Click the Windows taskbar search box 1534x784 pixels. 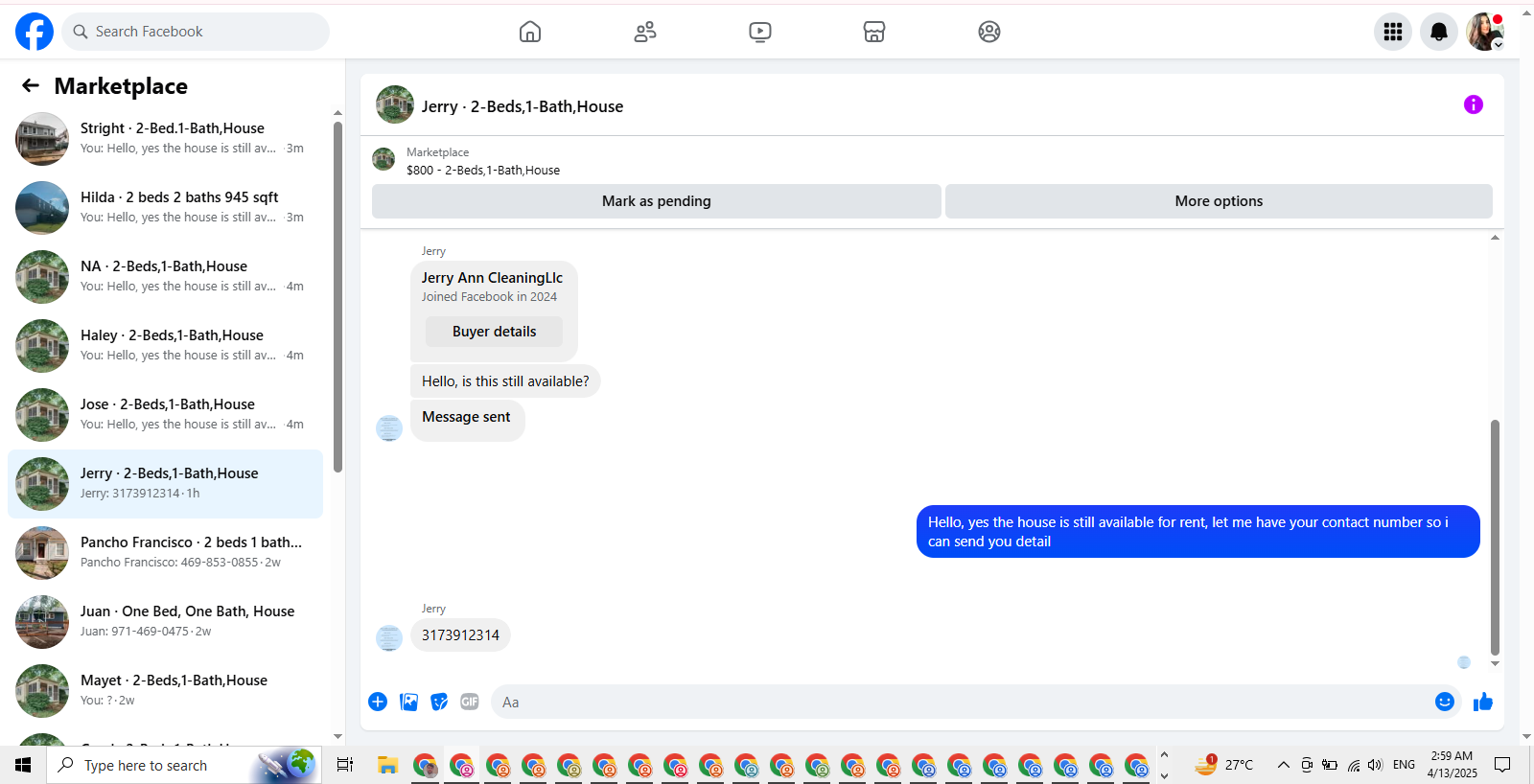pos(184,765)
